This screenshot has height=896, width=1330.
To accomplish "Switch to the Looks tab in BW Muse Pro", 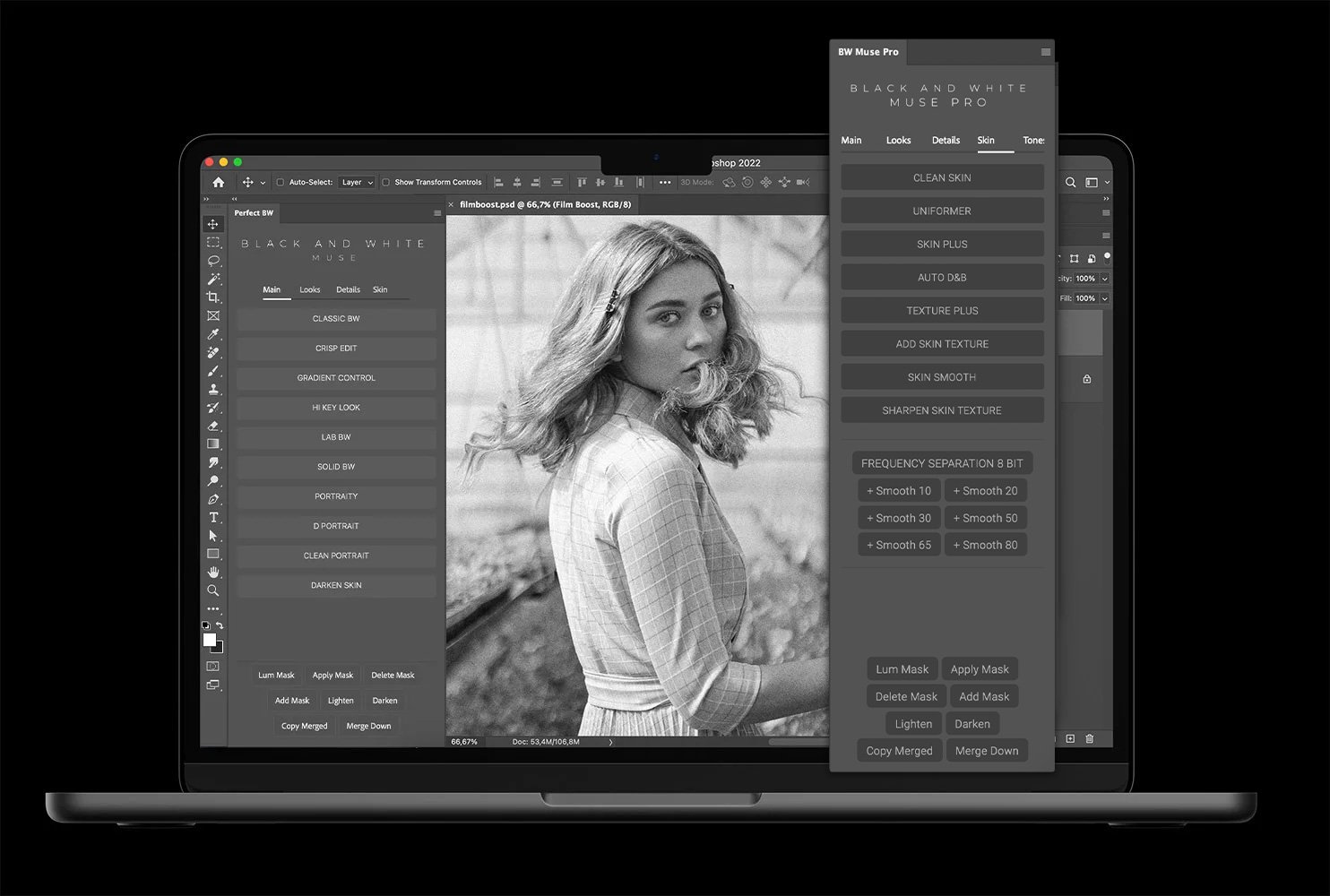I will (x=898, y=141).
